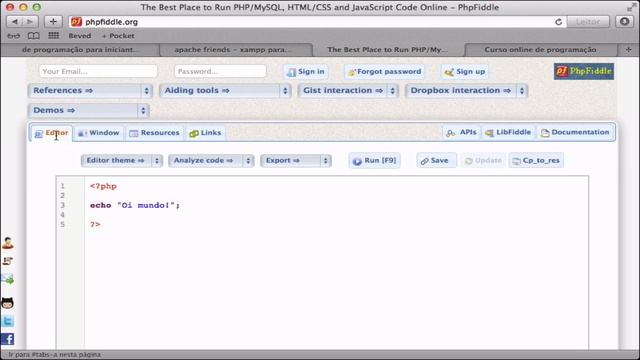
Task: Click the Leitor reader button
Action: pyautogui.click(x=588, y=22)
